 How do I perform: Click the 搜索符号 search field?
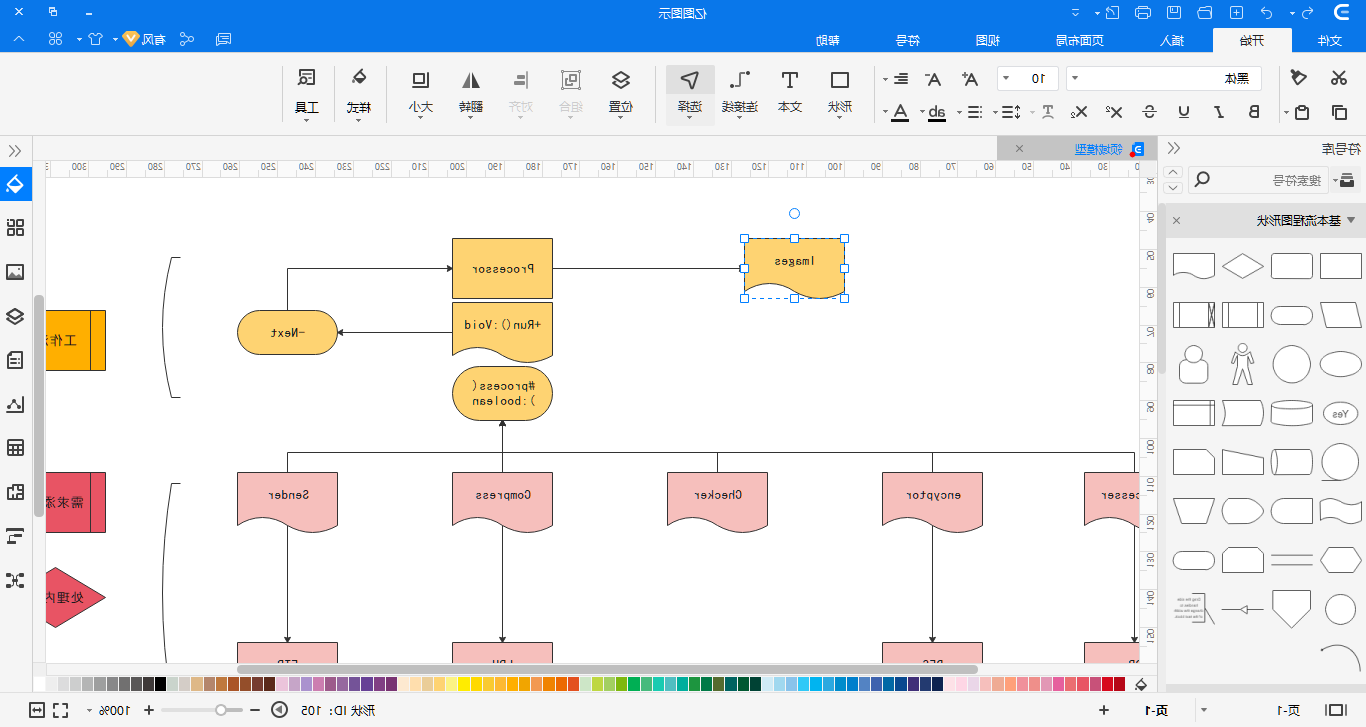pyautogui.click(x=1258, y=180)
